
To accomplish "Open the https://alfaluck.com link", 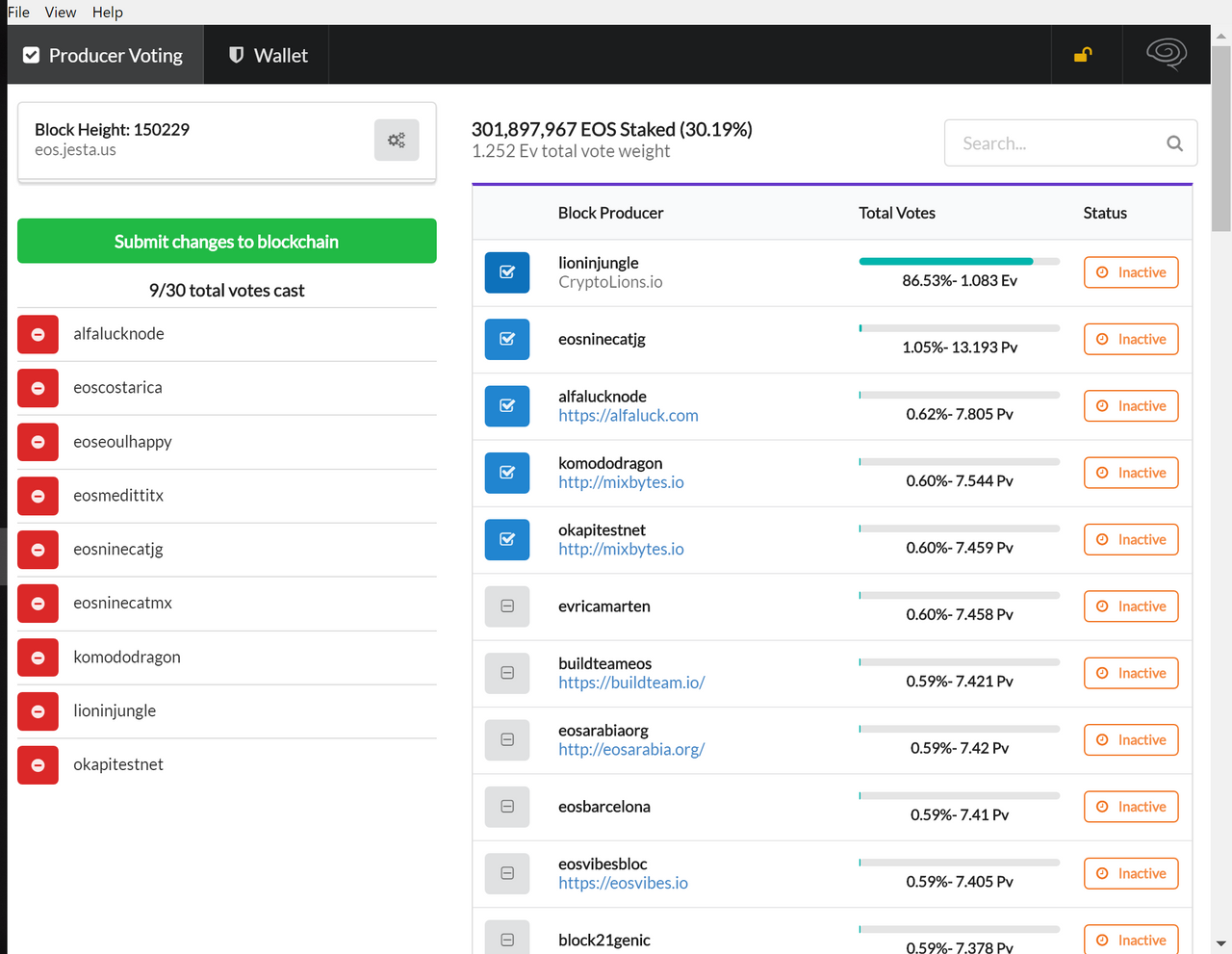I will point(629,416).
